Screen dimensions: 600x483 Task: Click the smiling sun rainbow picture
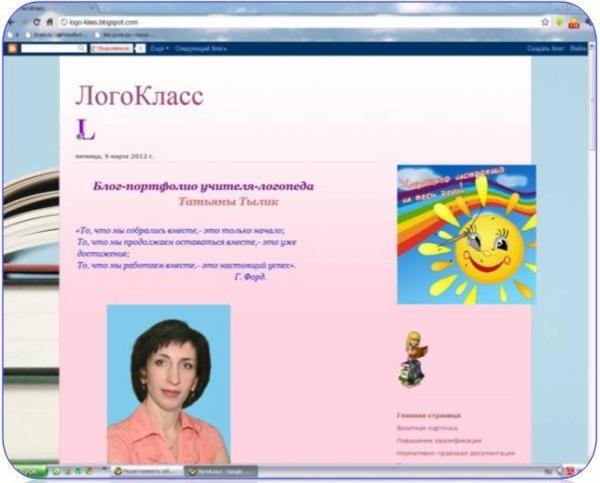pyautogui.click(x=466, y=235)
